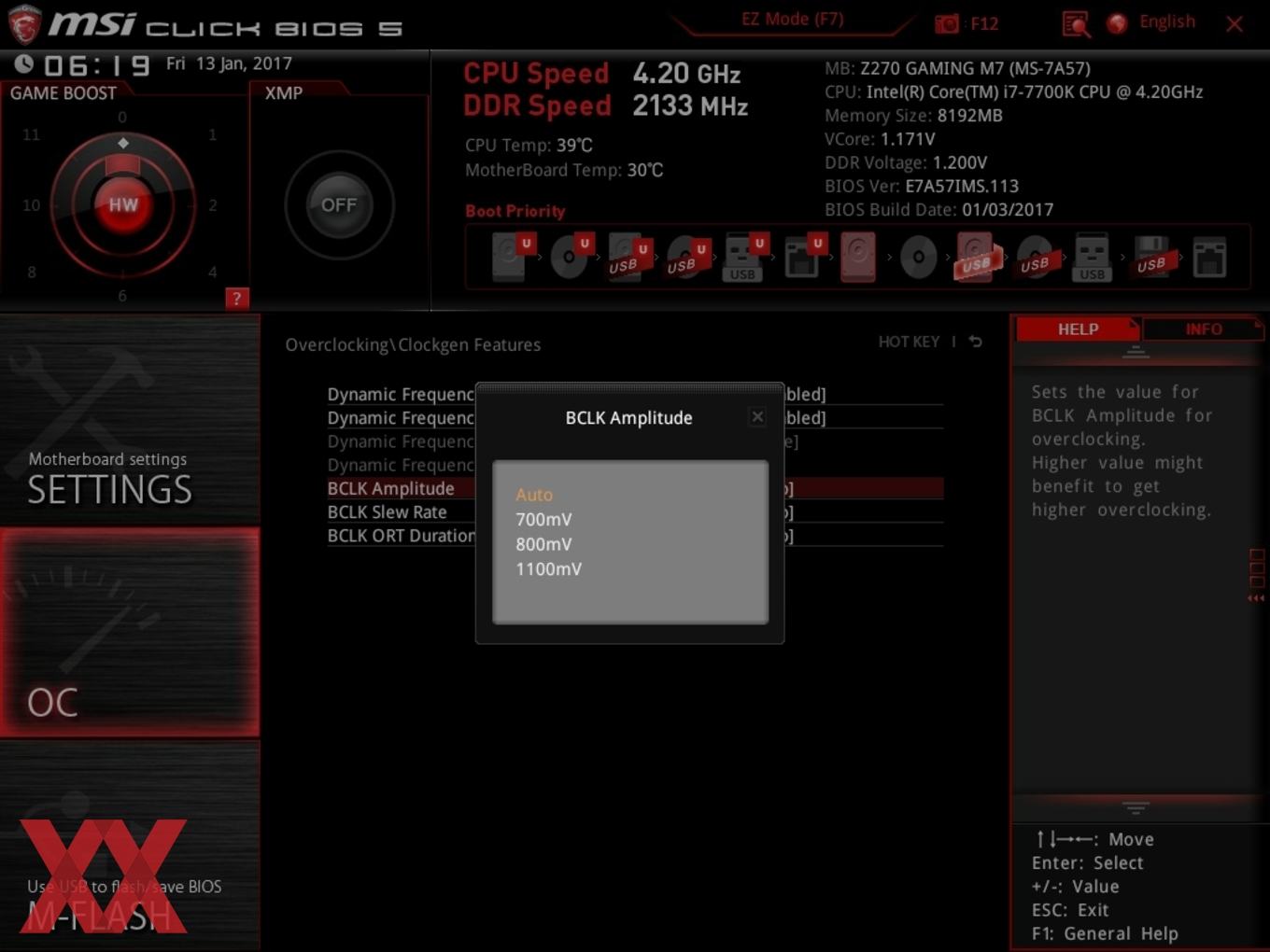This screenshot has width=1270, height=952.
Task: Take a screenshot with the F12 camera icon
Action: (x=947, y=23)
